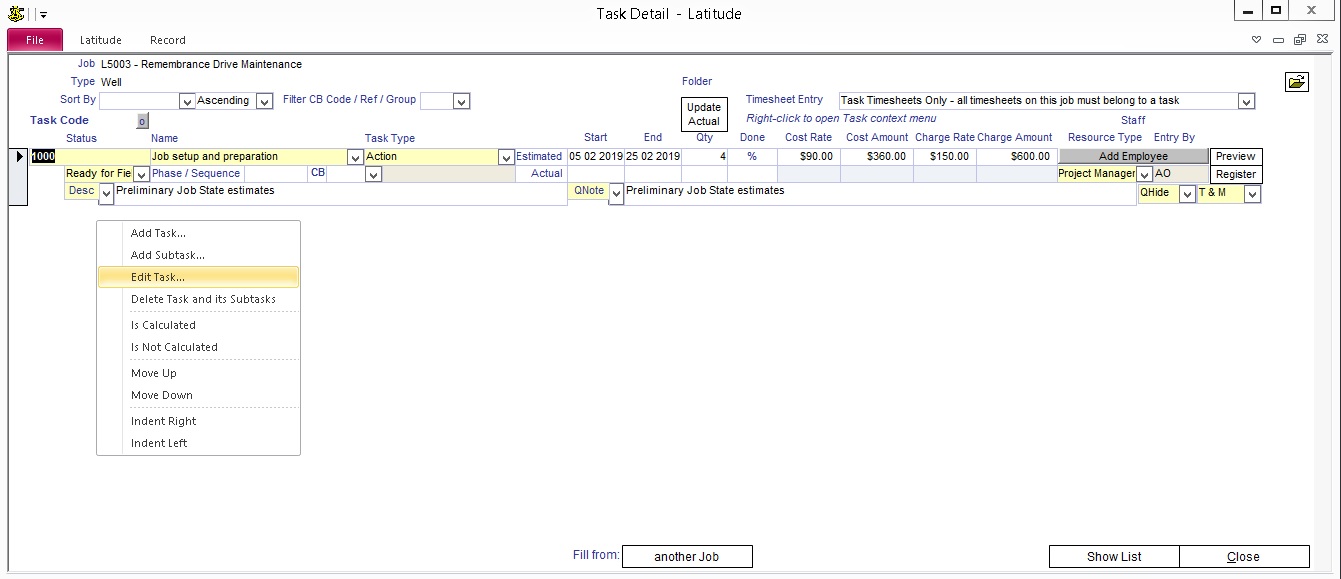
Task: Click the open folder icon at top right
Action: (1296, 82)
